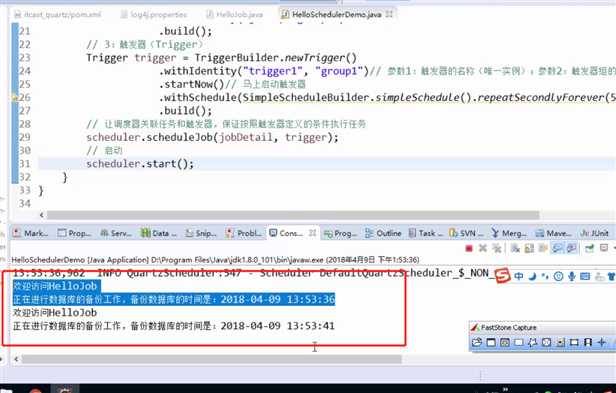
Task: Open Sogou soft keyboard icon
Action: (585, 276)
